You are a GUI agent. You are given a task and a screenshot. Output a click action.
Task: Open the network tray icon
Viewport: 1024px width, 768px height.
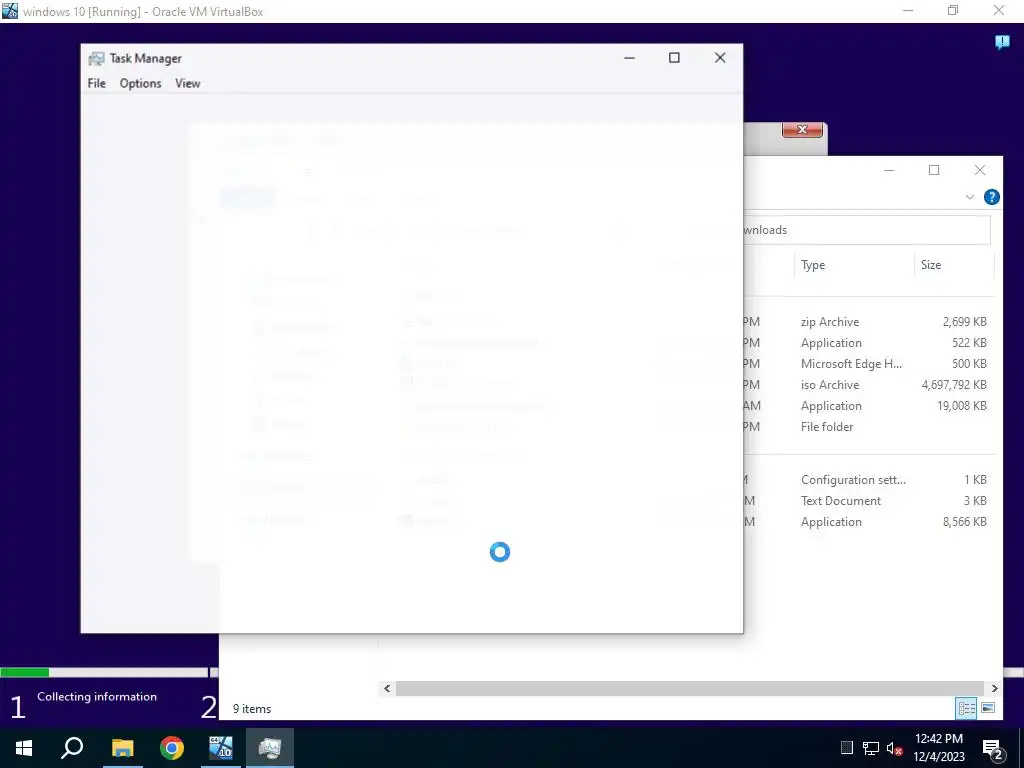[871, 748]
